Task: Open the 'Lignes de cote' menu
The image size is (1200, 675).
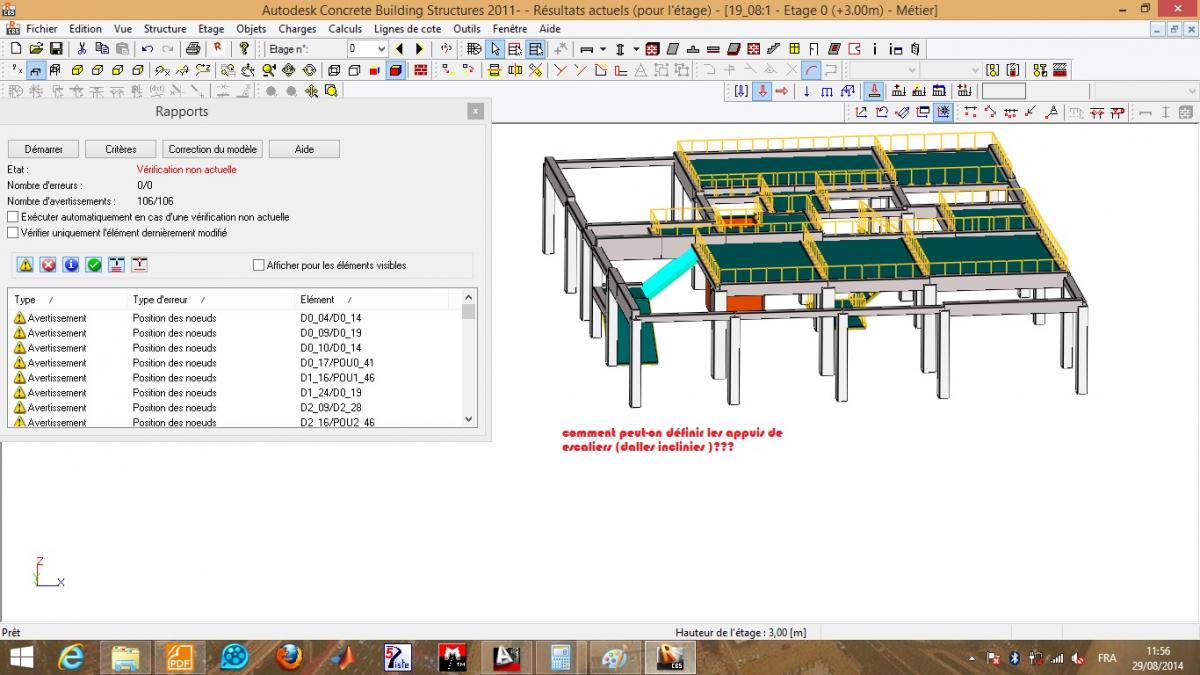Action: (x=408, y=29)
